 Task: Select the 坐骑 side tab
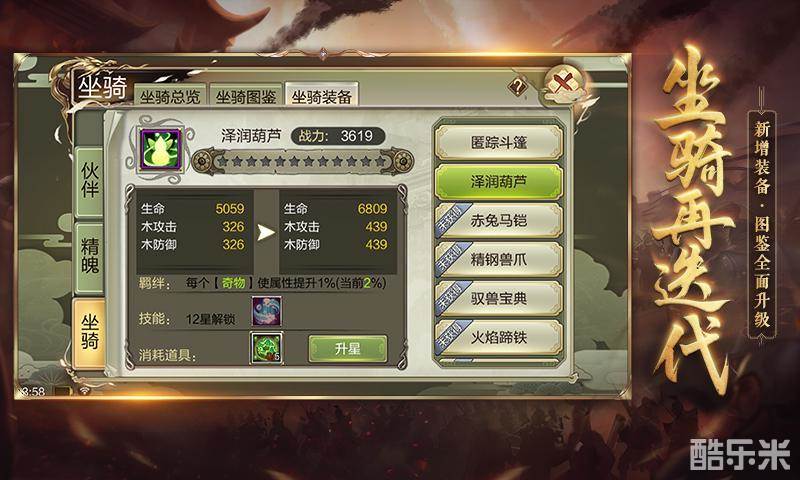[89, 333]
